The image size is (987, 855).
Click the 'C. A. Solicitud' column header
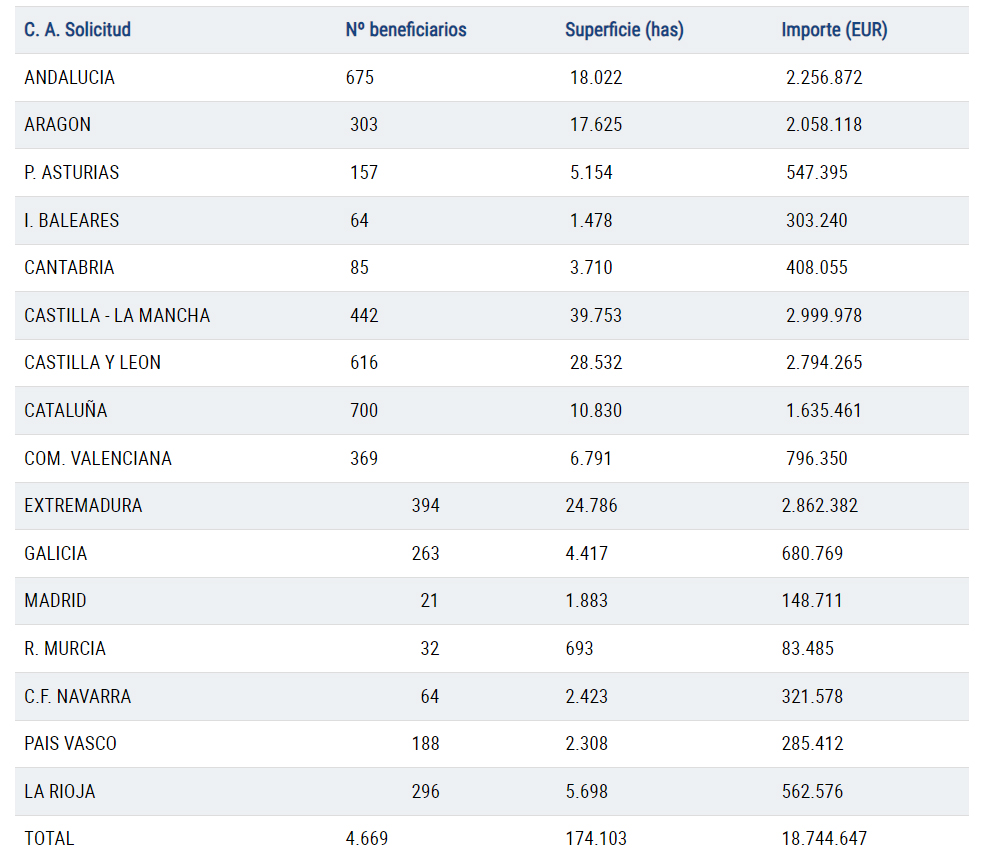tap(77, 30)
